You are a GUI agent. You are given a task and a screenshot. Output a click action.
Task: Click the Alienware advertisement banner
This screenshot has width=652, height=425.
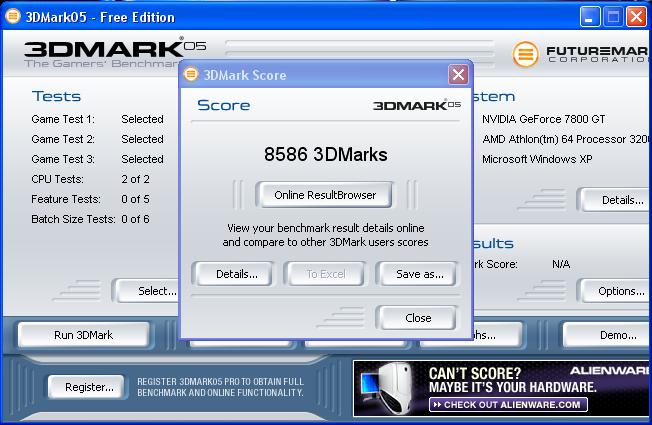[502, 388]
